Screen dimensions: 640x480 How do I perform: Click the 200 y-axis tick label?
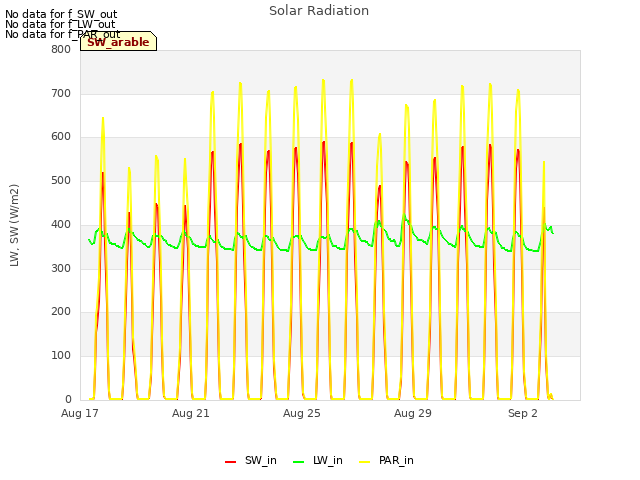[61, 311]
